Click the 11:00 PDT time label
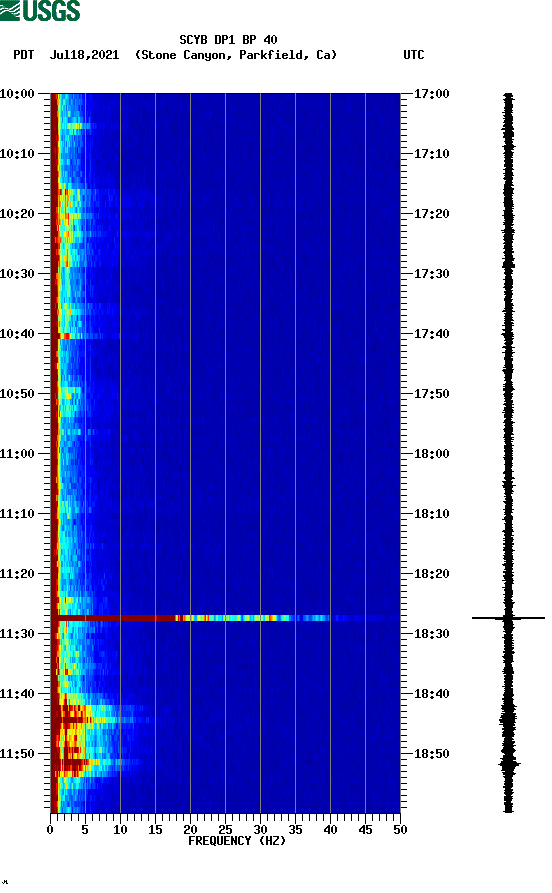The width and height of the screenshot is (552, 893). pyautogui.click(x=17, y=454)
